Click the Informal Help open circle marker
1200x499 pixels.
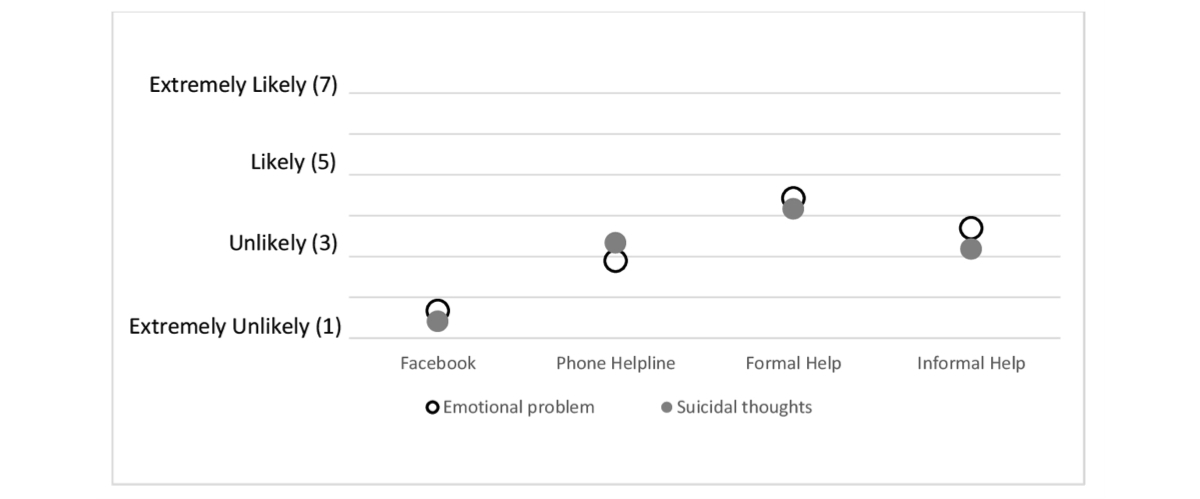pos(971,227)
